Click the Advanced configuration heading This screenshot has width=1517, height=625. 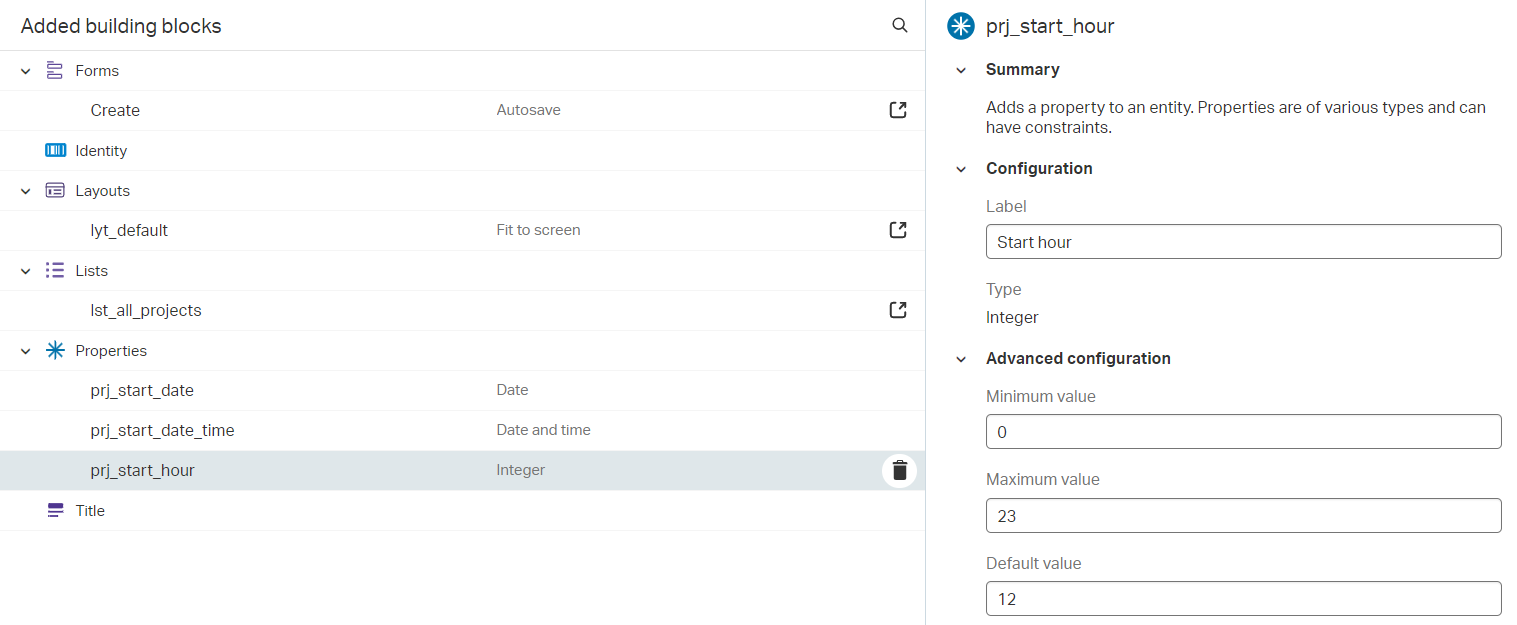click(1078, 359)
